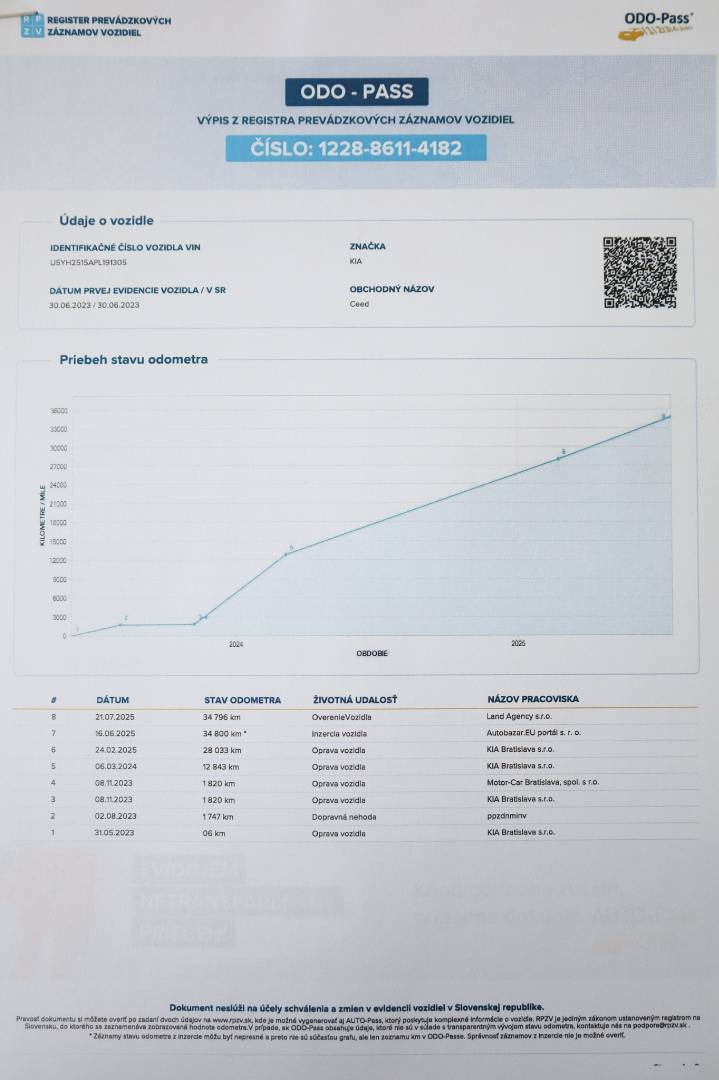The width and height of the screenshot is (719, 1080).
Task: Click the OBCHODNÝ NÁZOV label
Action: click(x=392, y=289)
